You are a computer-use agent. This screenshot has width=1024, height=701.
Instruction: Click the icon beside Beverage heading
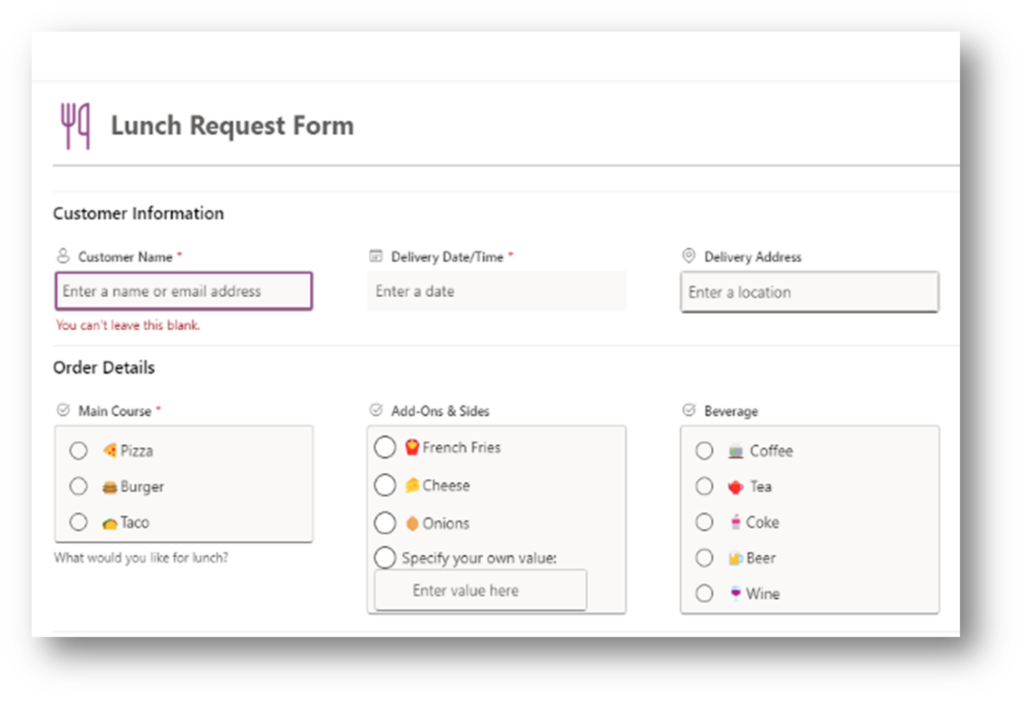pos(690,410)
